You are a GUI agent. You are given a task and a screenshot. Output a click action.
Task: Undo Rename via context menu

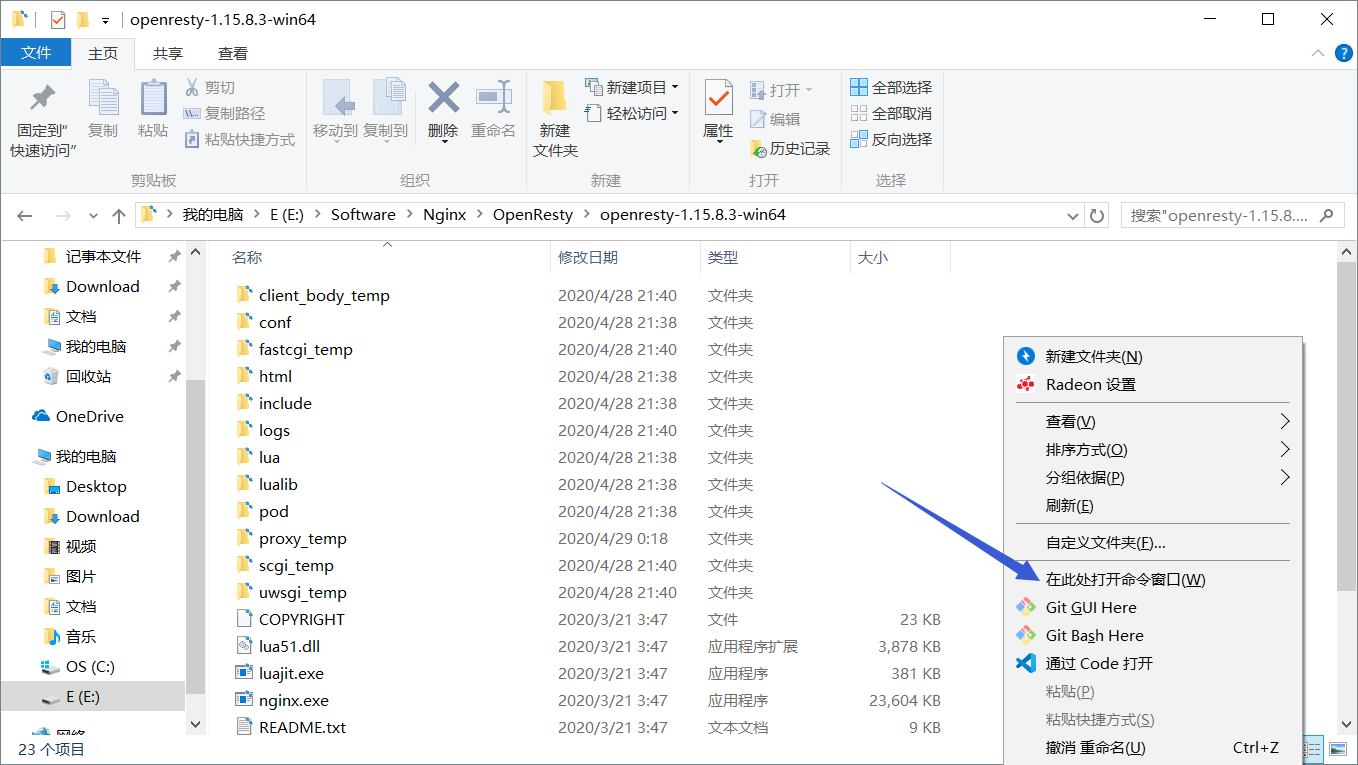(x=1152, y=747)
